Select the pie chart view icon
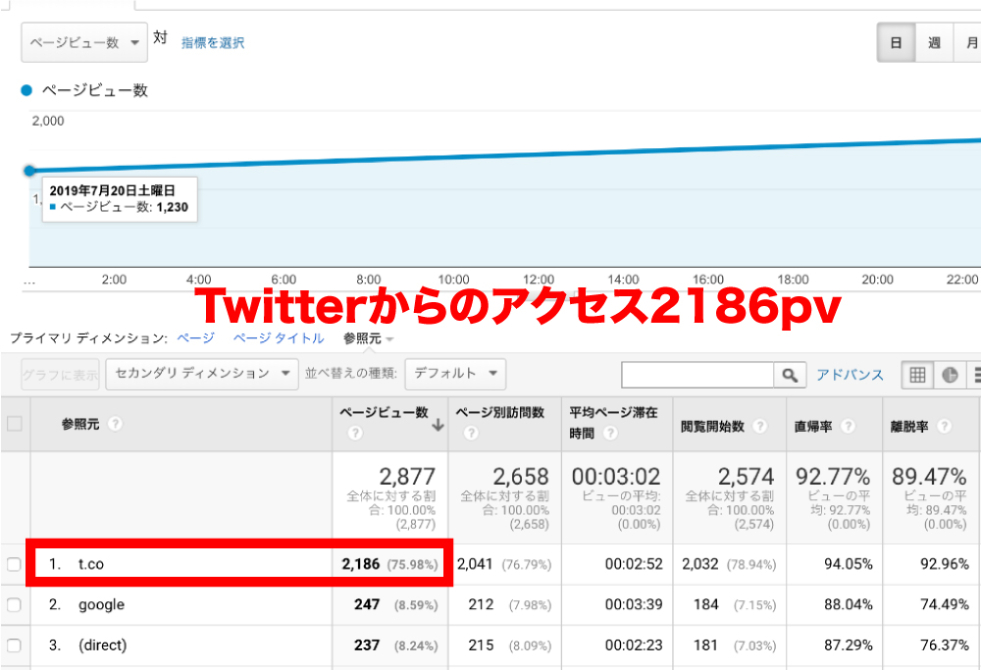The height and width of the screenshot is (670, 981). (x=950, y=375)
